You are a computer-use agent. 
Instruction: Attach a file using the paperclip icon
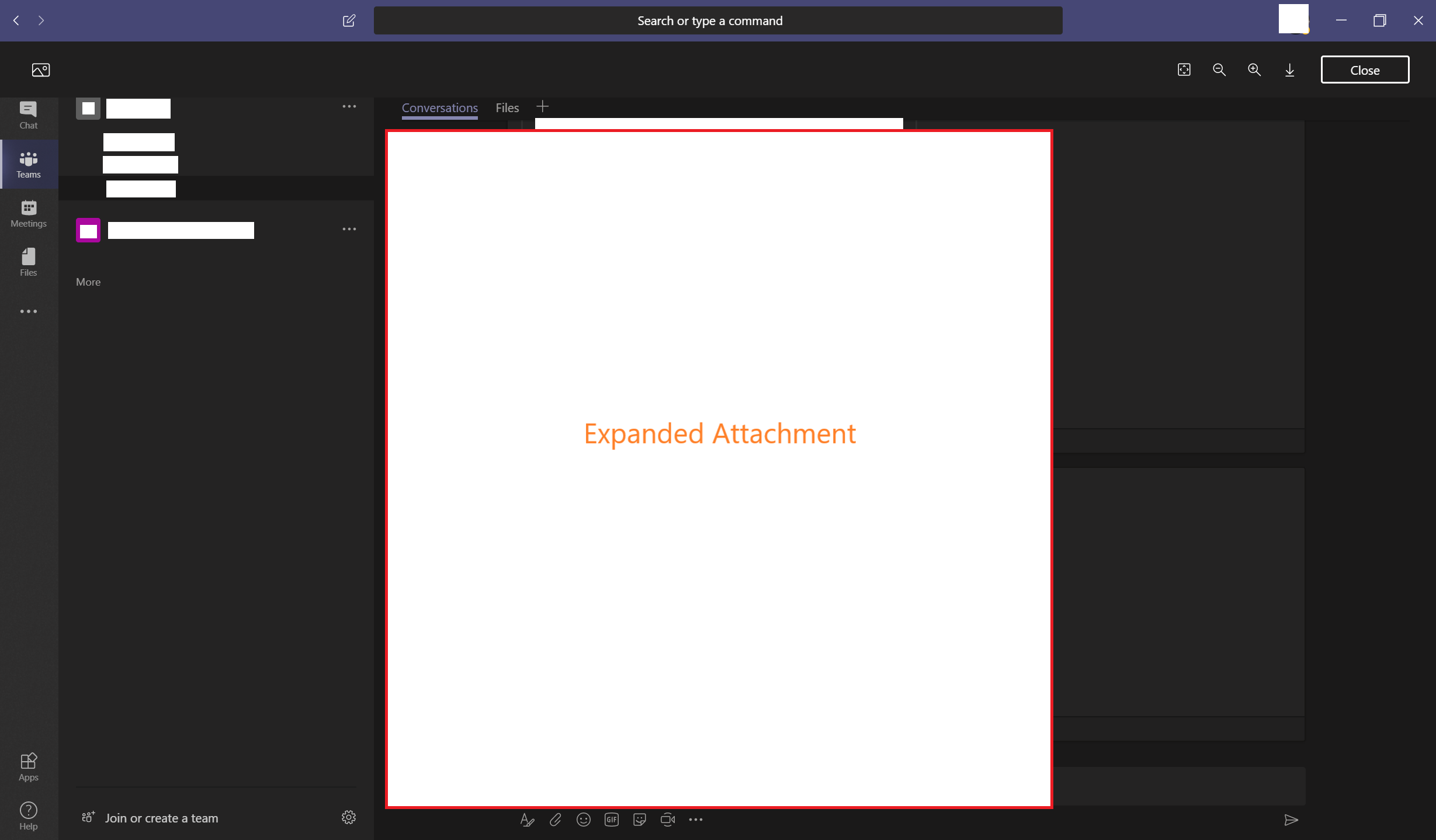555,820
